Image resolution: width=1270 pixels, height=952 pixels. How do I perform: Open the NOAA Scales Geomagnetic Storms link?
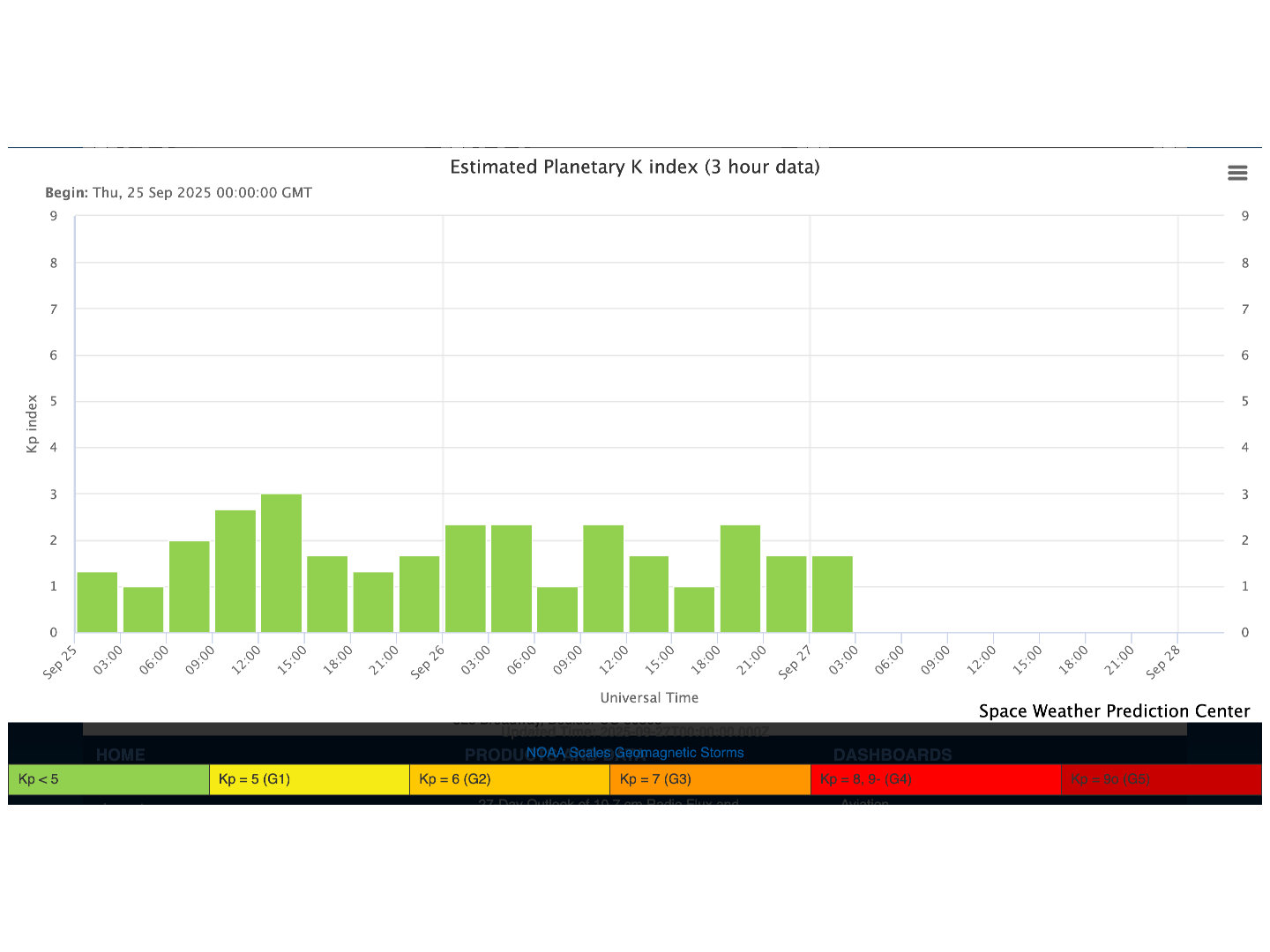click(634, 753)
